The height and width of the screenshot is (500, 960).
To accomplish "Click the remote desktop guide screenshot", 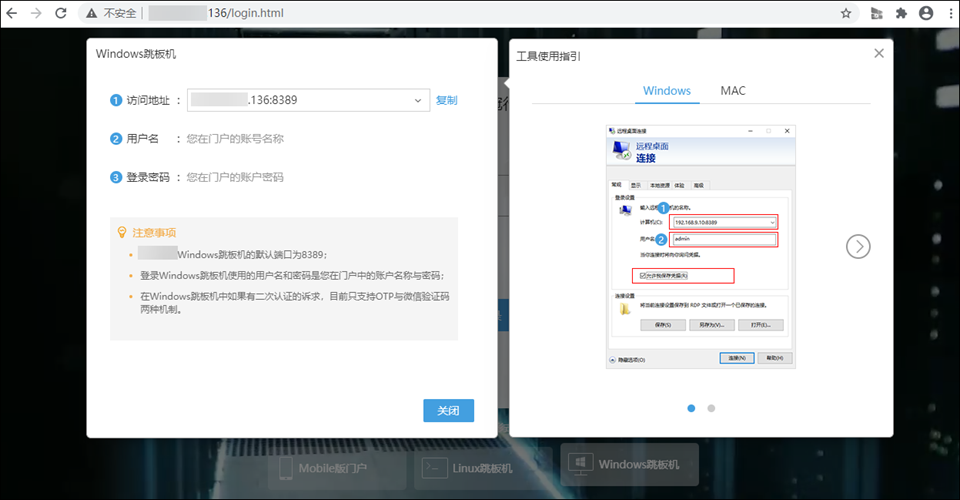I will point(701,246).
